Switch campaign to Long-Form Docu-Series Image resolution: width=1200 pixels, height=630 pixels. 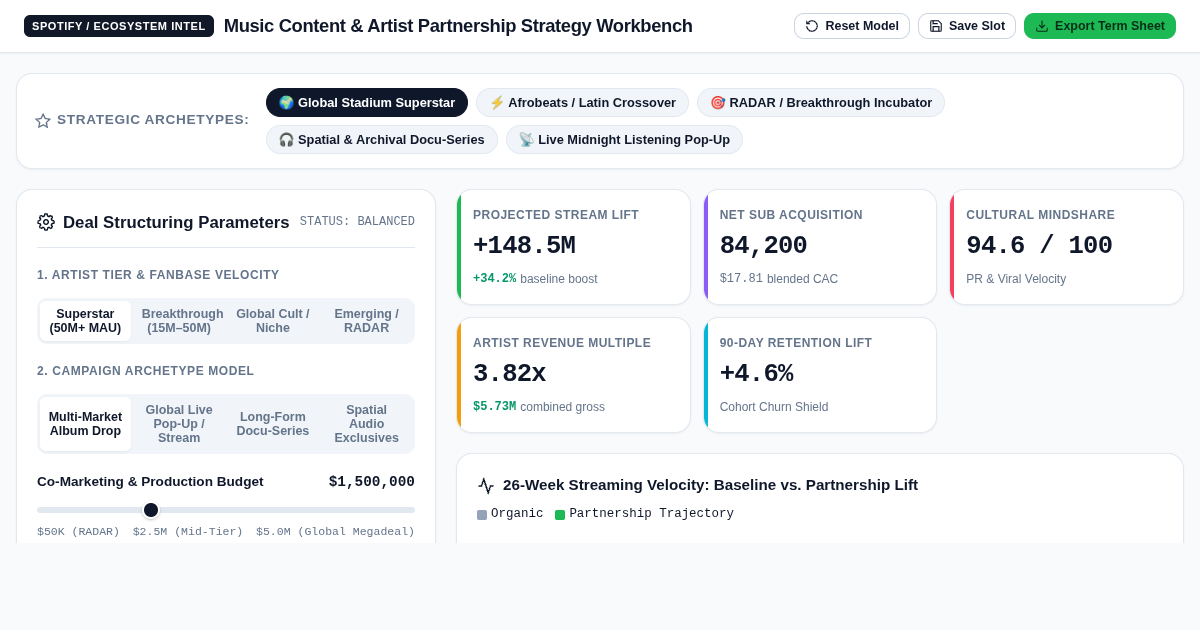coord(273,424)
